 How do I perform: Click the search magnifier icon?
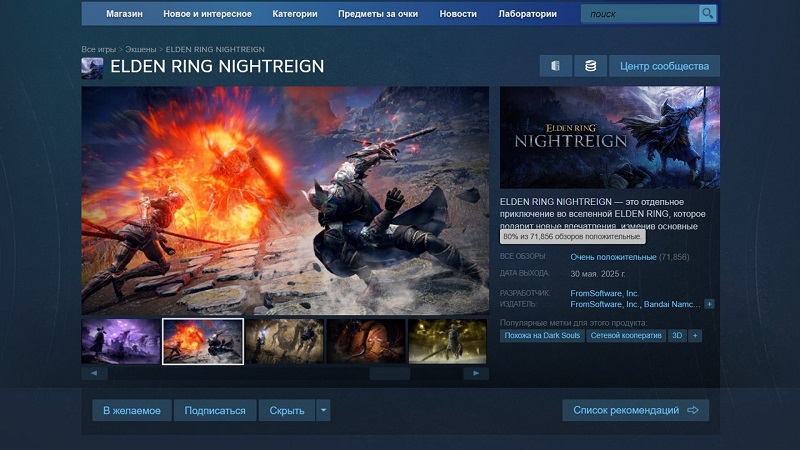pos(707,14)
